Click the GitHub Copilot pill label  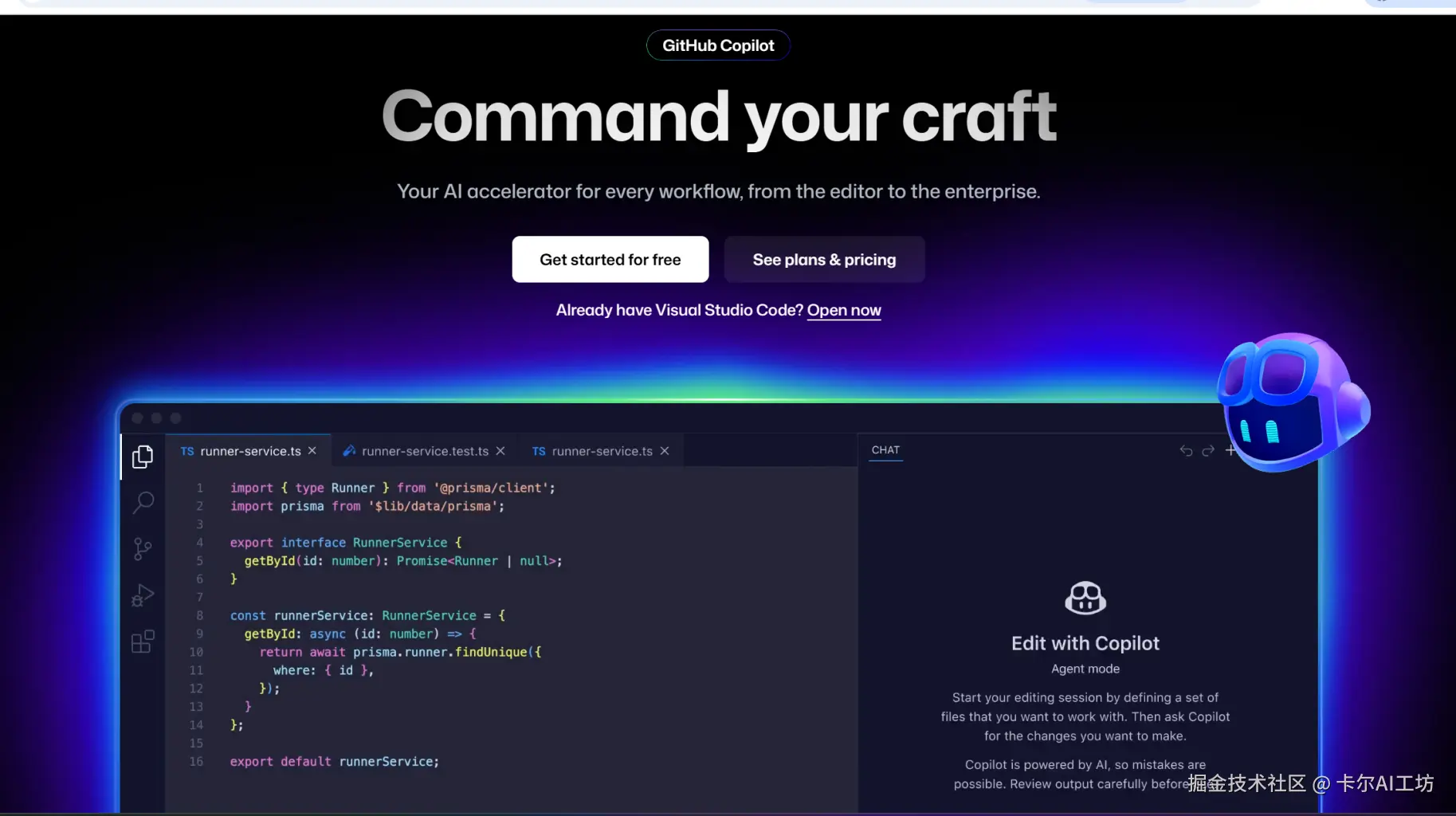point(718,45)
